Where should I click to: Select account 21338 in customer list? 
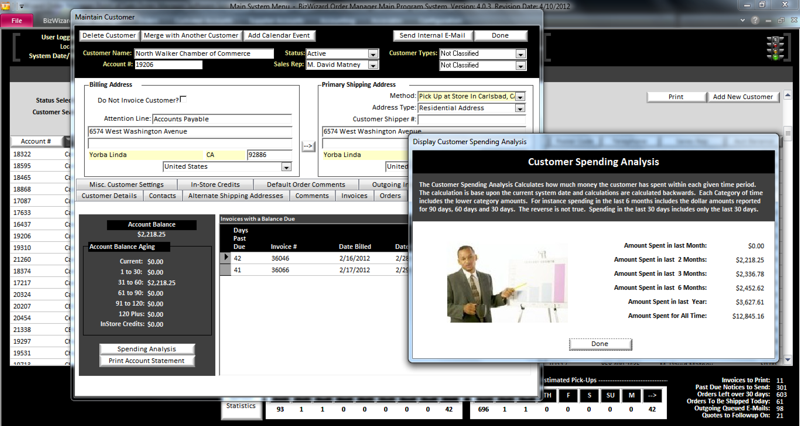[x=22, y=330]
